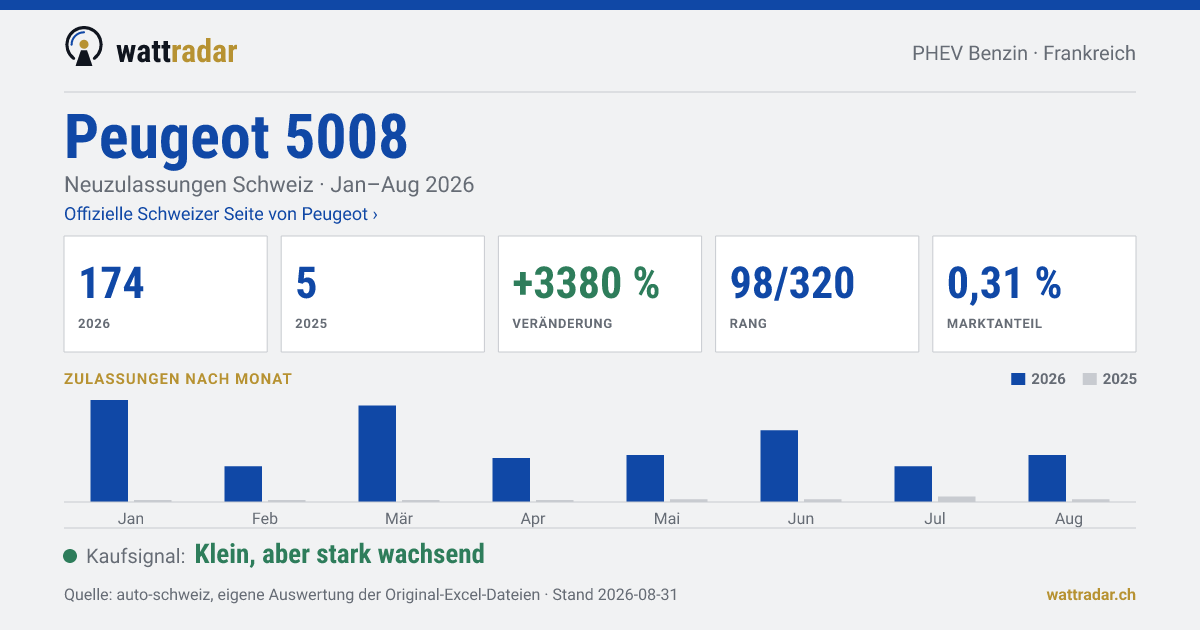Select the 0,31 % Marktanteil card
The width and height of the screenshot is (1200, 630).
click(1034, 294)
